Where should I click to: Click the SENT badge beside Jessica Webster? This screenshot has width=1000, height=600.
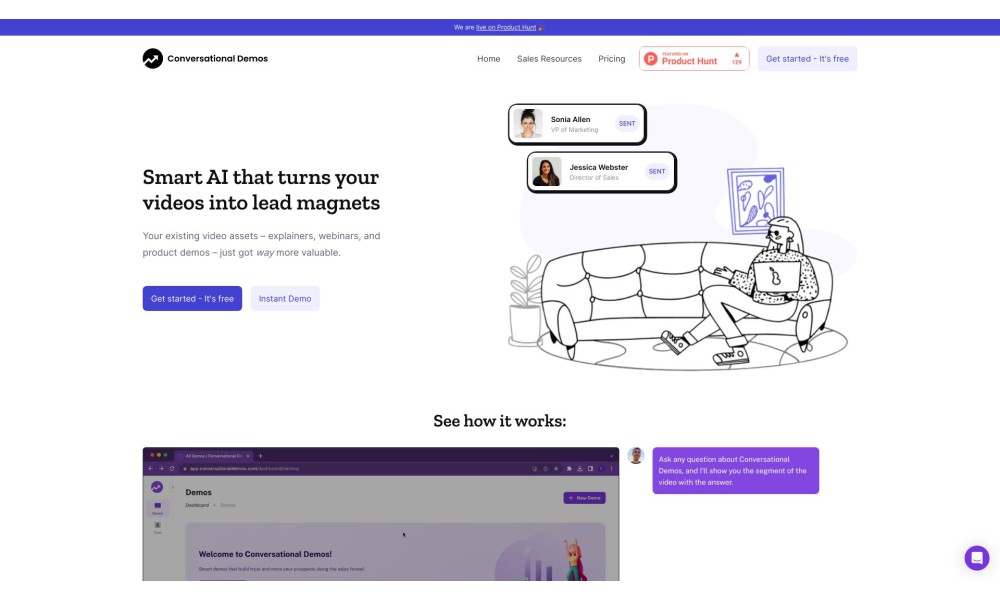657,172
